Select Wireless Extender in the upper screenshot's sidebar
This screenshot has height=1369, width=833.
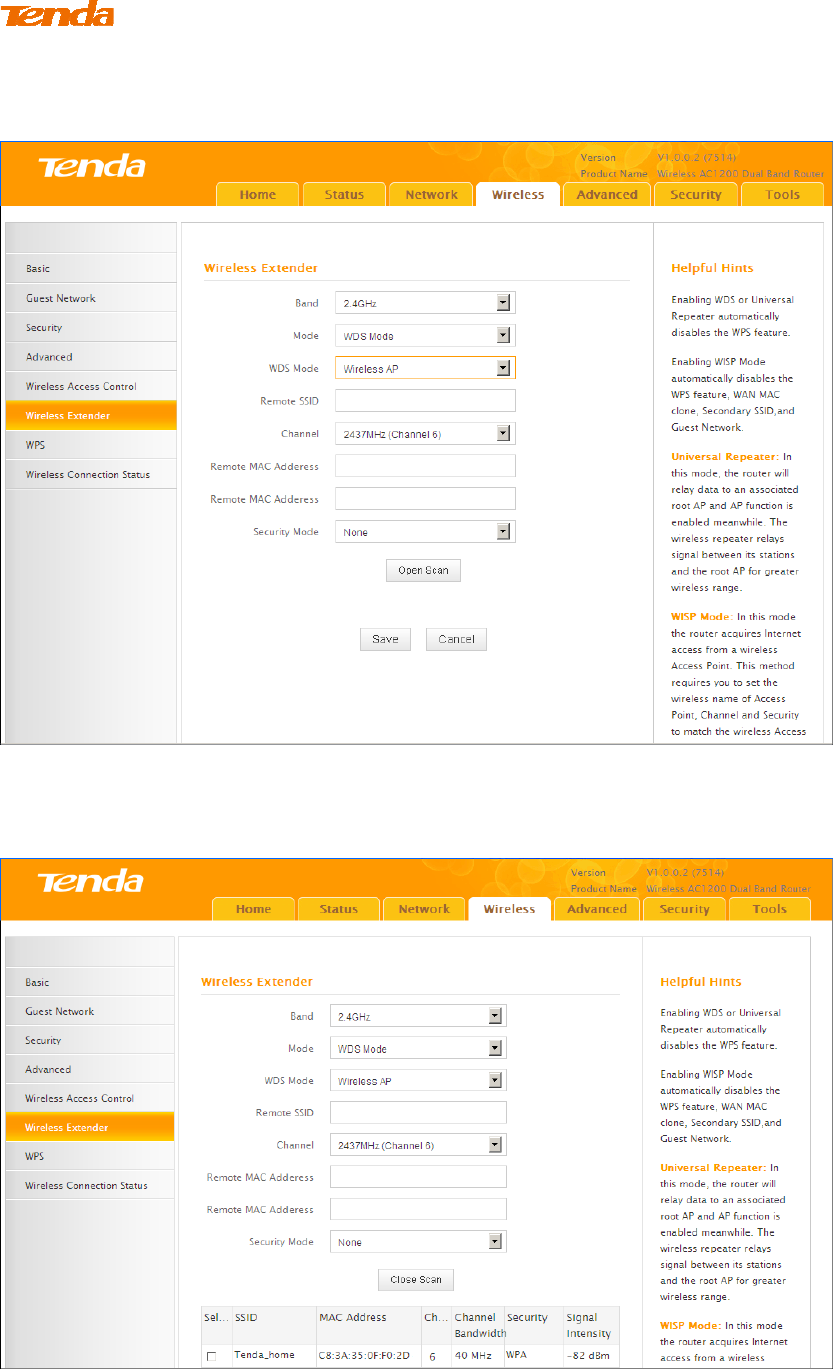click(91, 415)
